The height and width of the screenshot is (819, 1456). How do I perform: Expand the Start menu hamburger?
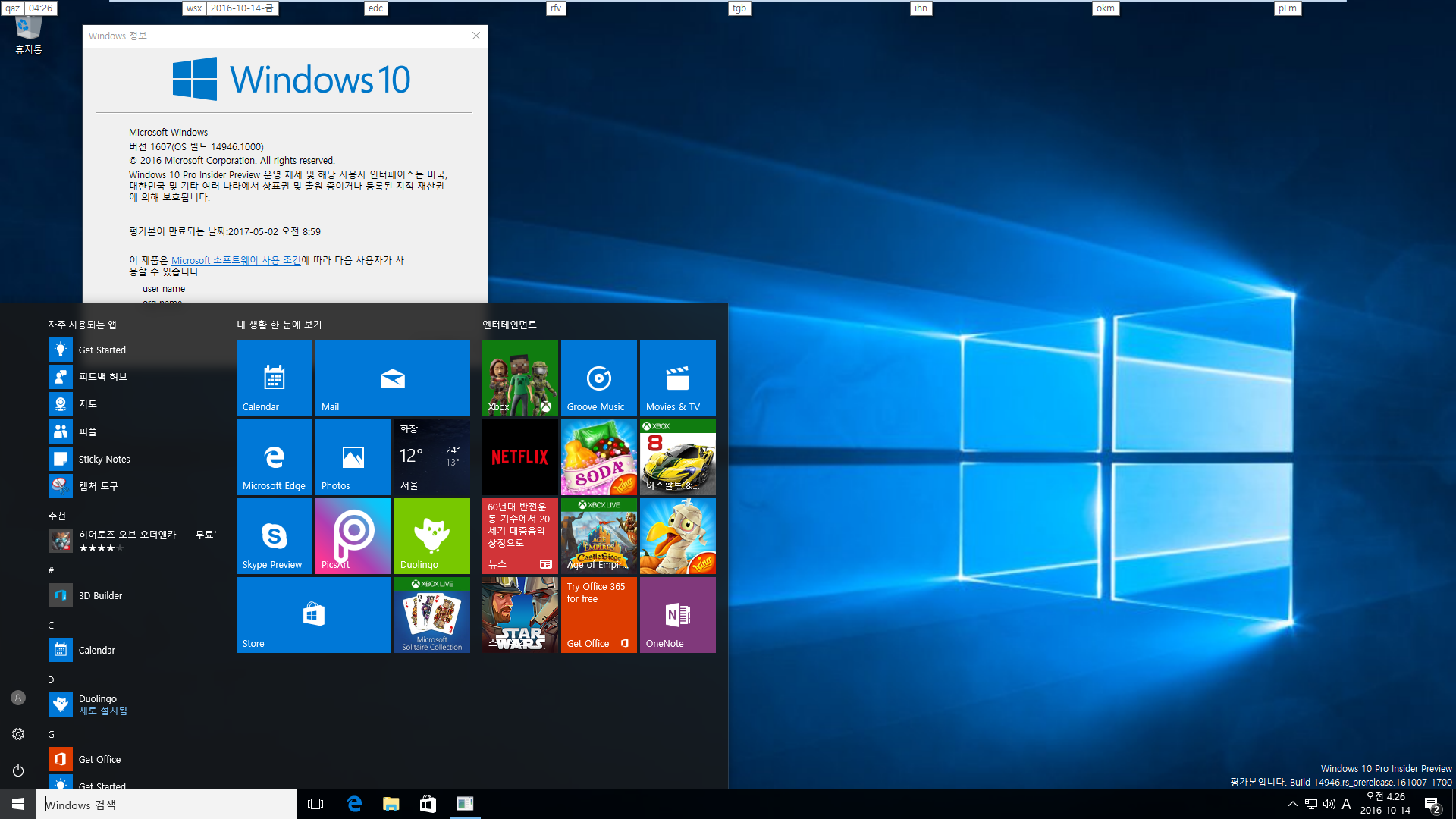[18, 325]
